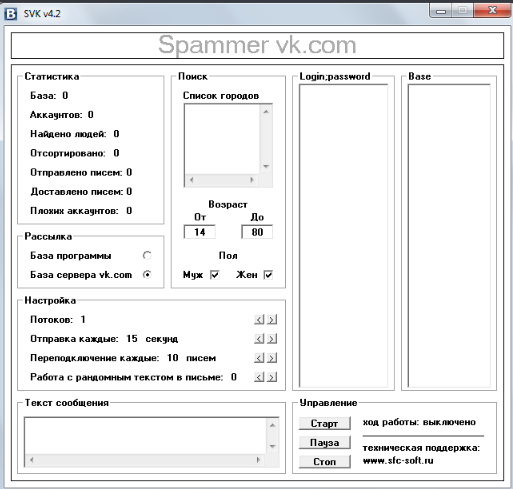This screenshot has width=513, height=489.
Task: Decrease the Отправка каждые seconds value
Action: point(259,339)
